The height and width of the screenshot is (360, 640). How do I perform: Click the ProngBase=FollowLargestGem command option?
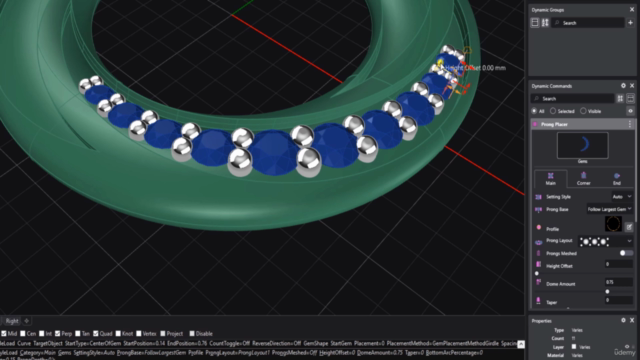[x=151, y=352]
